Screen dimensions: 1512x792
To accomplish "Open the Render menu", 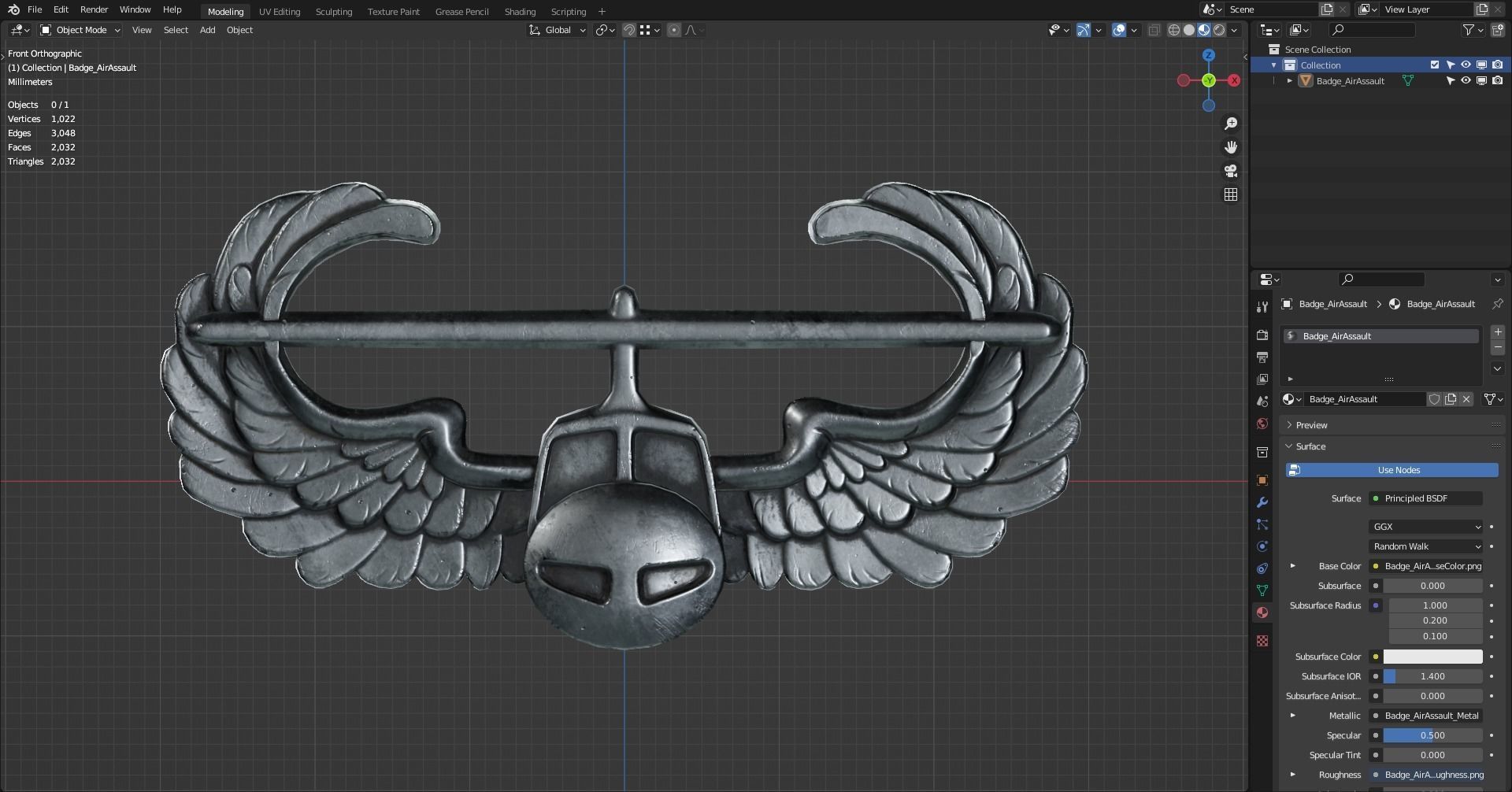I will pos(94,9).
